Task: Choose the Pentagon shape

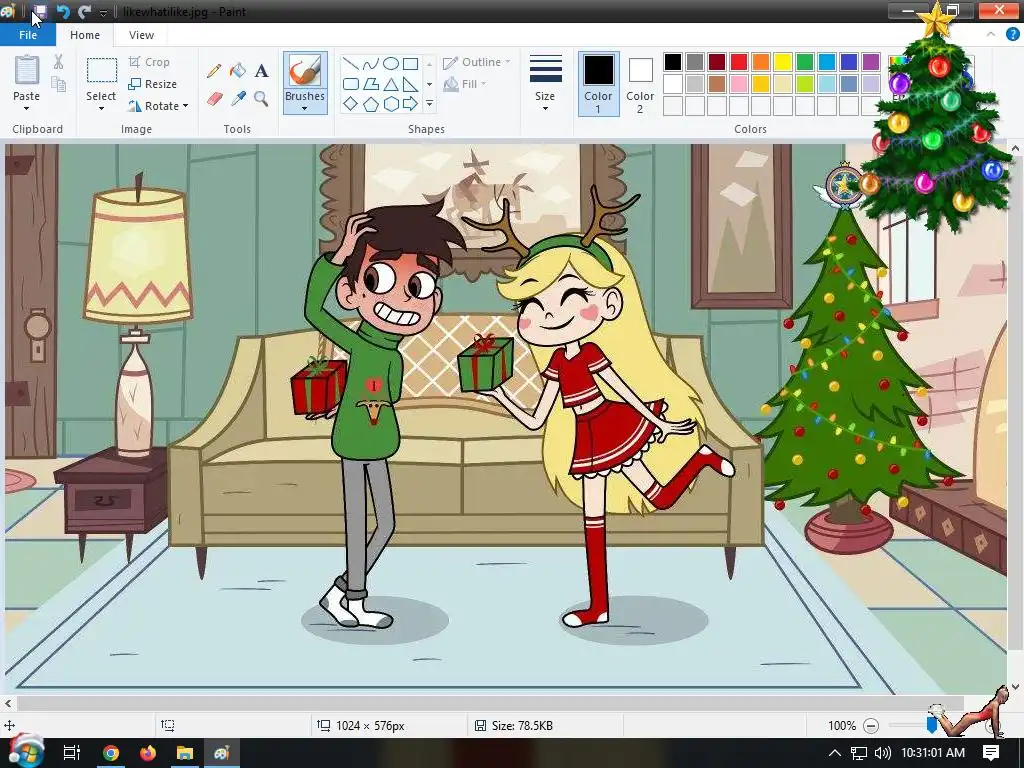Action: click(x=371, y=104)
